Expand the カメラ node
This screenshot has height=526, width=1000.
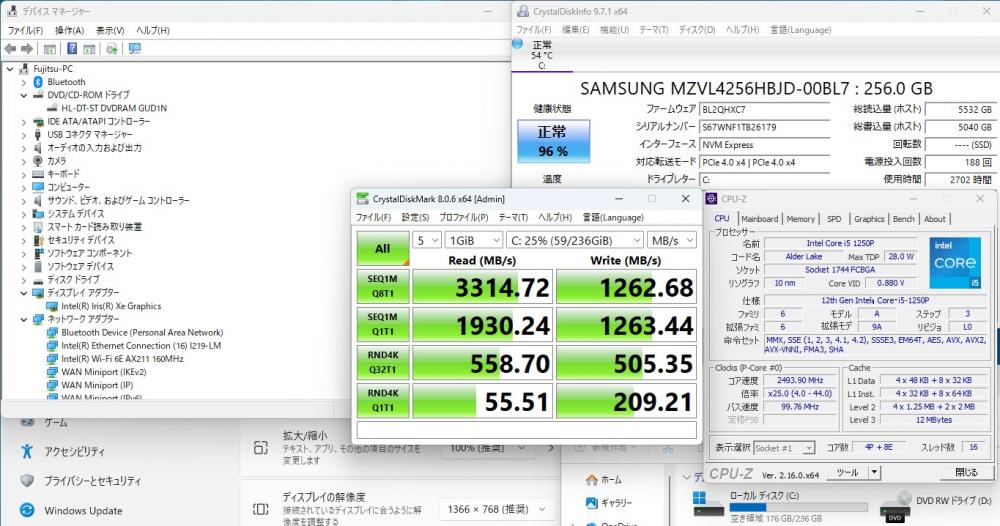(24, 161)
